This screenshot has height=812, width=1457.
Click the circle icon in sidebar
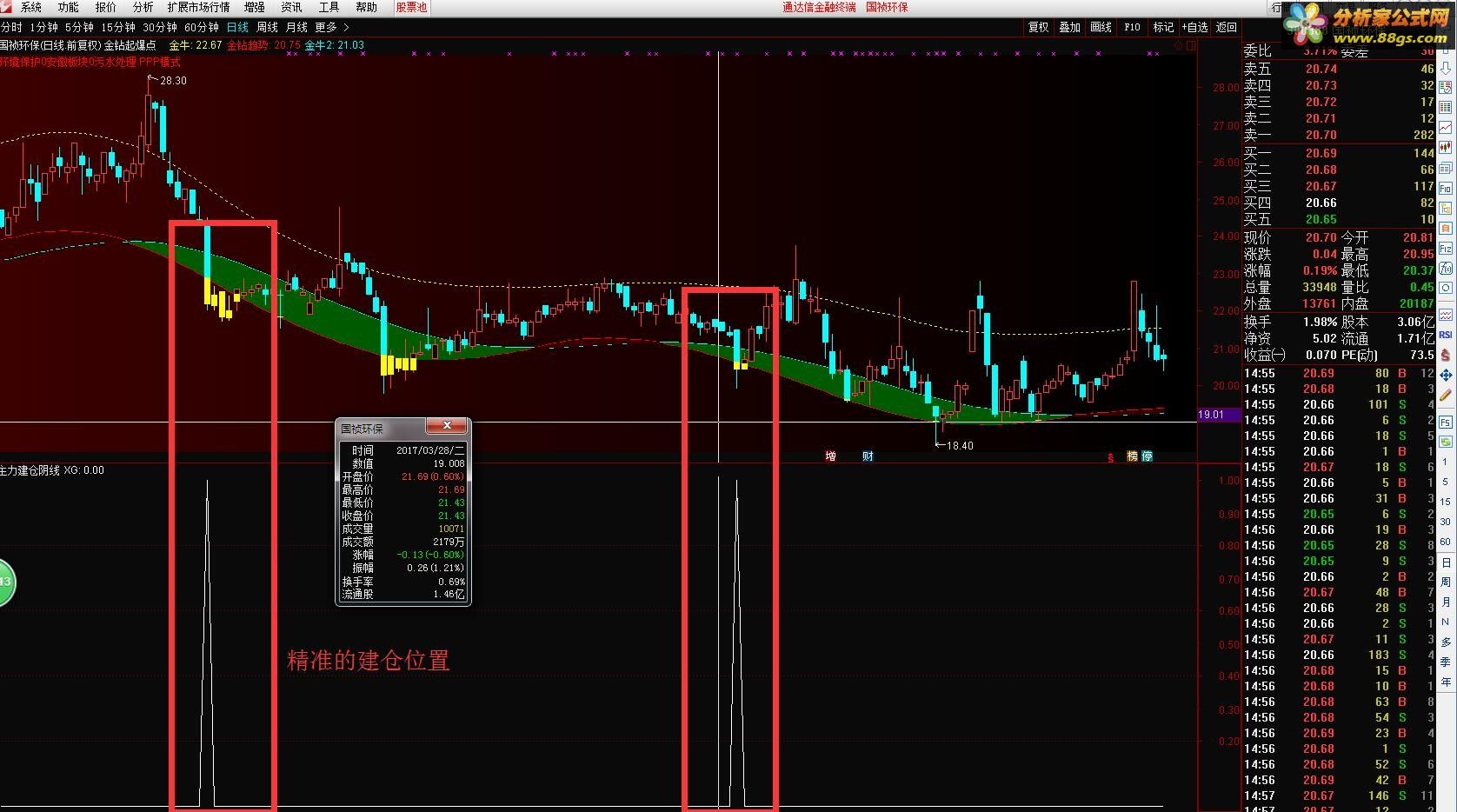1446,286
